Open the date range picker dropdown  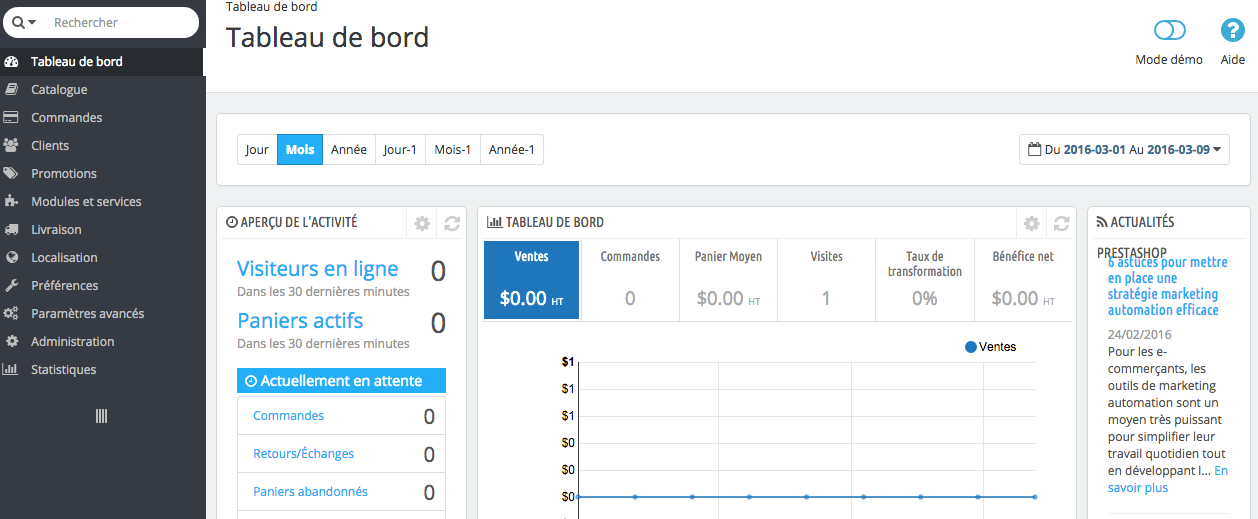[1124, 150]
